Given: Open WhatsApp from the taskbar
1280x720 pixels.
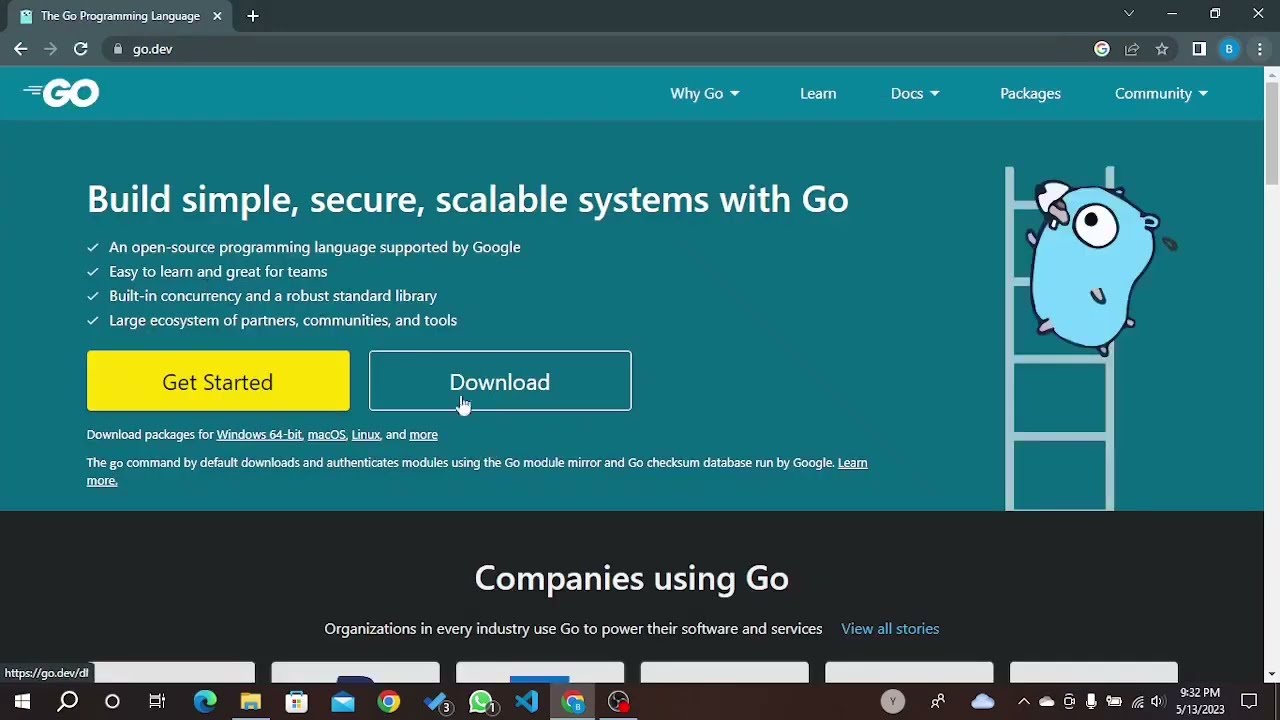Looking at the screenshot, I should click(x=481, y=702).
